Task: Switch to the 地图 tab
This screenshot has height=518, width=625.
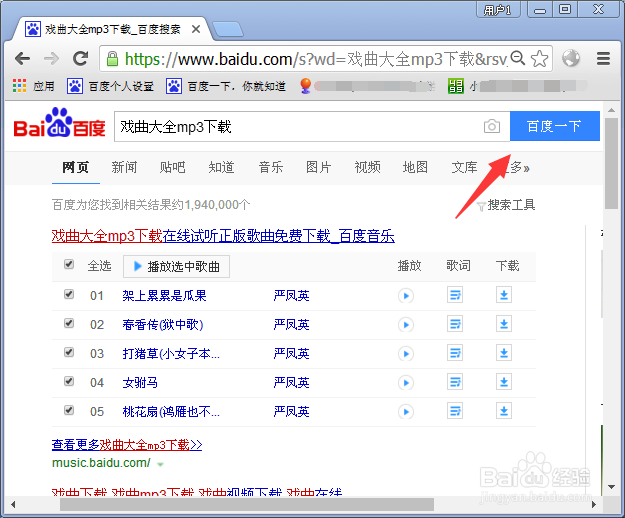Action: (415, 167)
